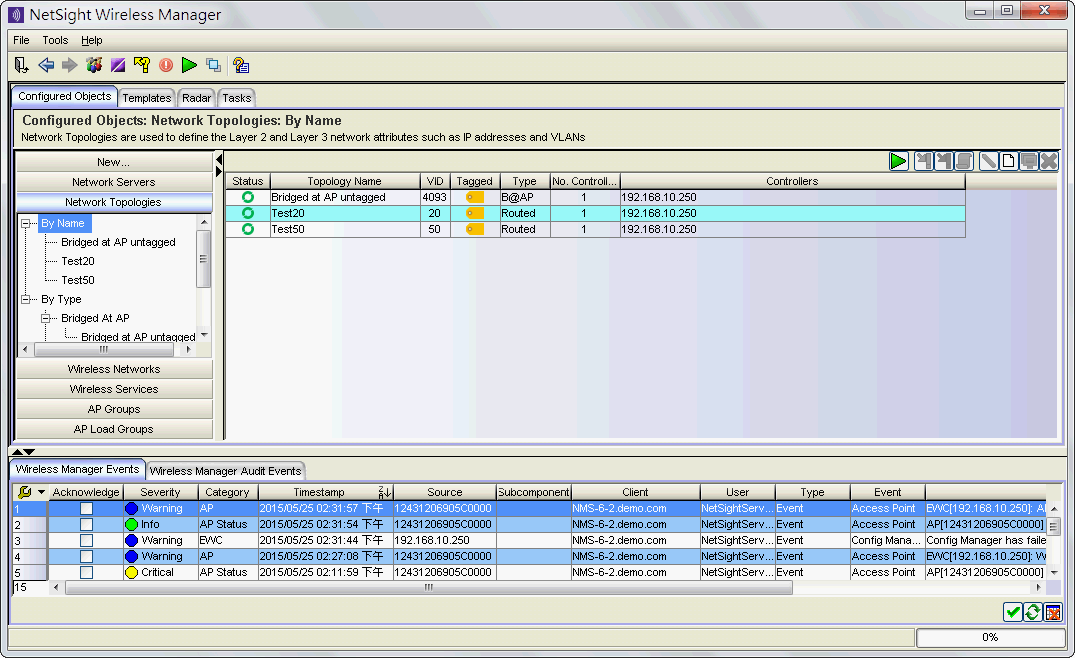
Task: Click the green checkmark acknowledge events icon
Action: click(x=1013, y=612)
